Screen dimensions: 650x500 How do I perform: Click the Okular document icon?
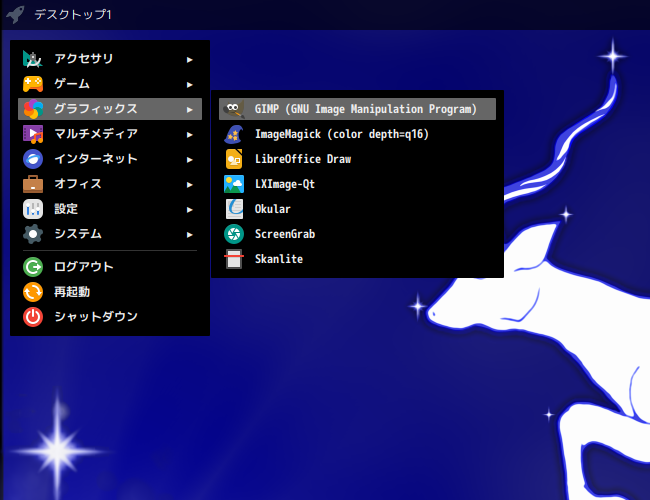click(234, 209)
